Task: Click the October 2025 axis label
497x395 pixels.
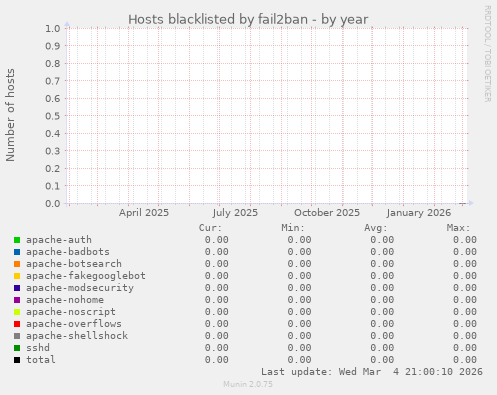Action: 327,213
